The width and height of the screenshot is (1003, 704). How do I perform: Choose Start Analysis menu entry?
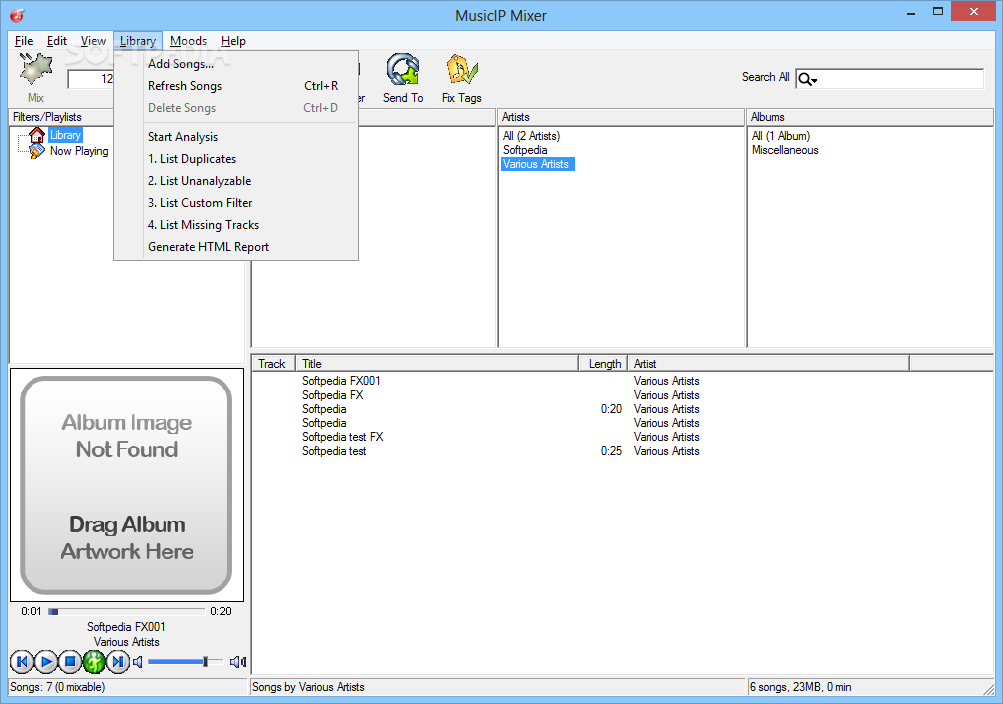236,137
